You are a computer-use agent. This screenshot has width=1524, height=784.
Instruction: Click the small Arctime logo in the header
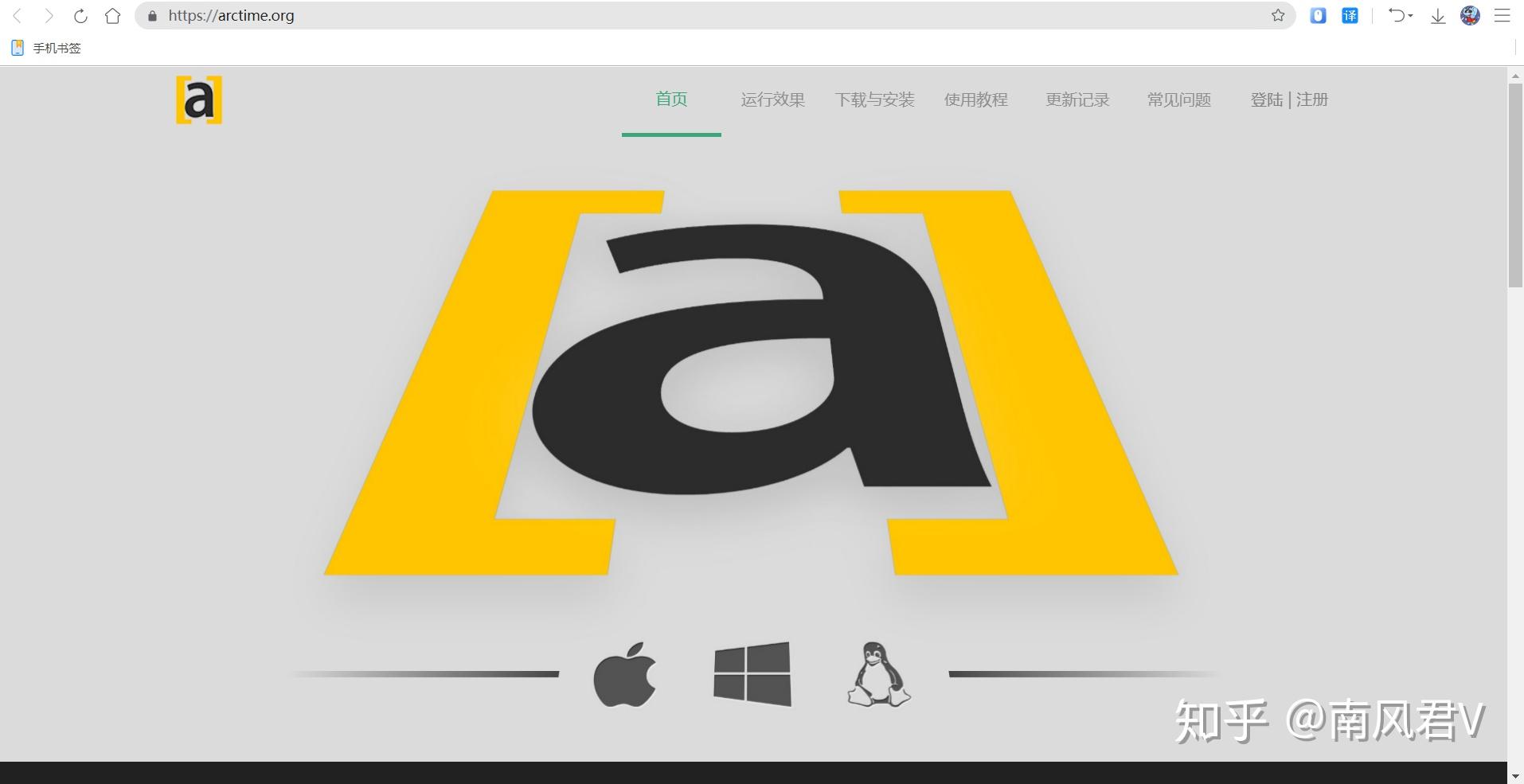[x=199, y=100]
